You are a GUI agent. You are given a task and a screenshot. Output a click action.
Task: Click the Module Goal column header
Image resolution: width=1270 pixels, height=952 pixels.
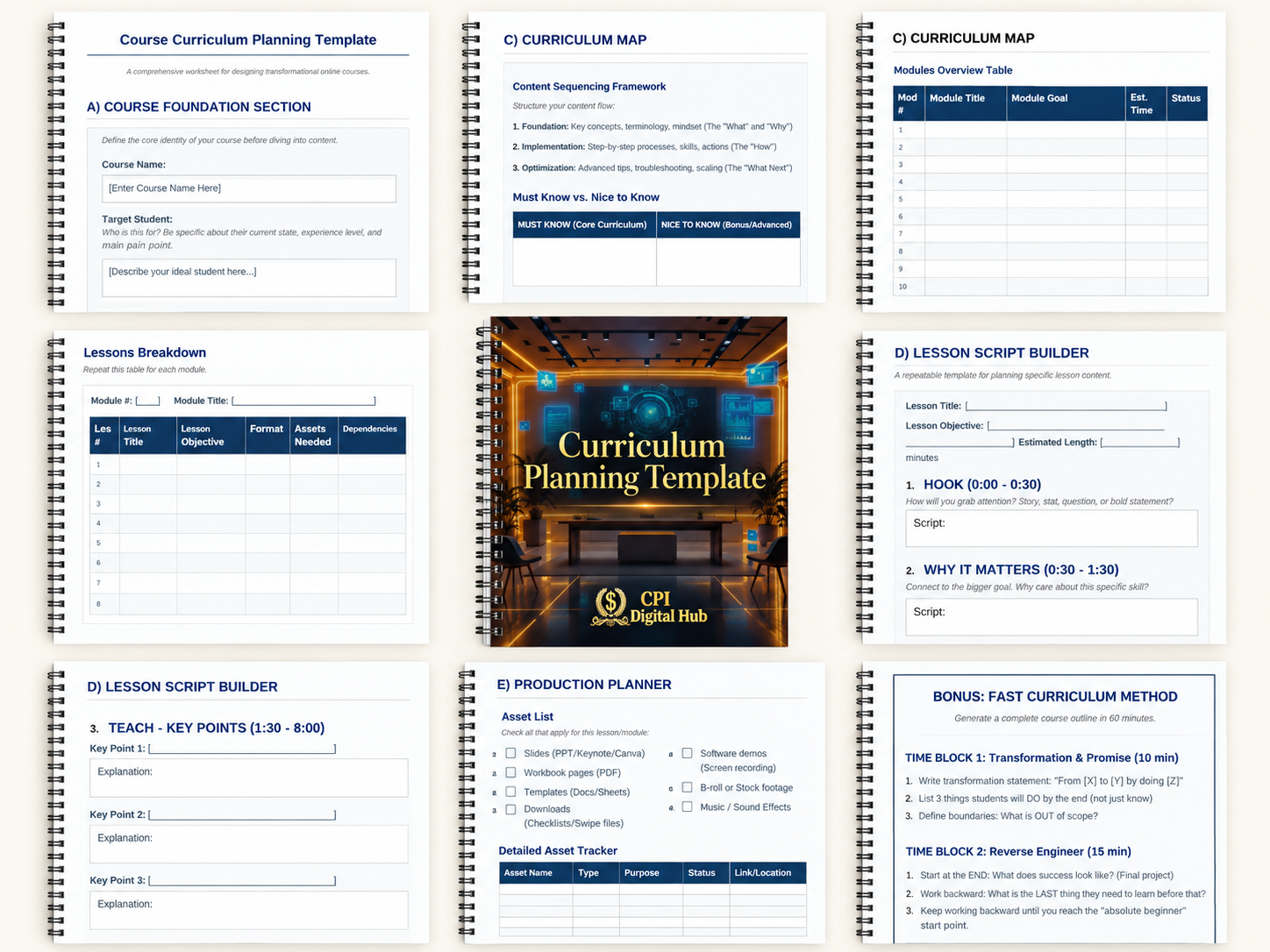[1066, 103]
